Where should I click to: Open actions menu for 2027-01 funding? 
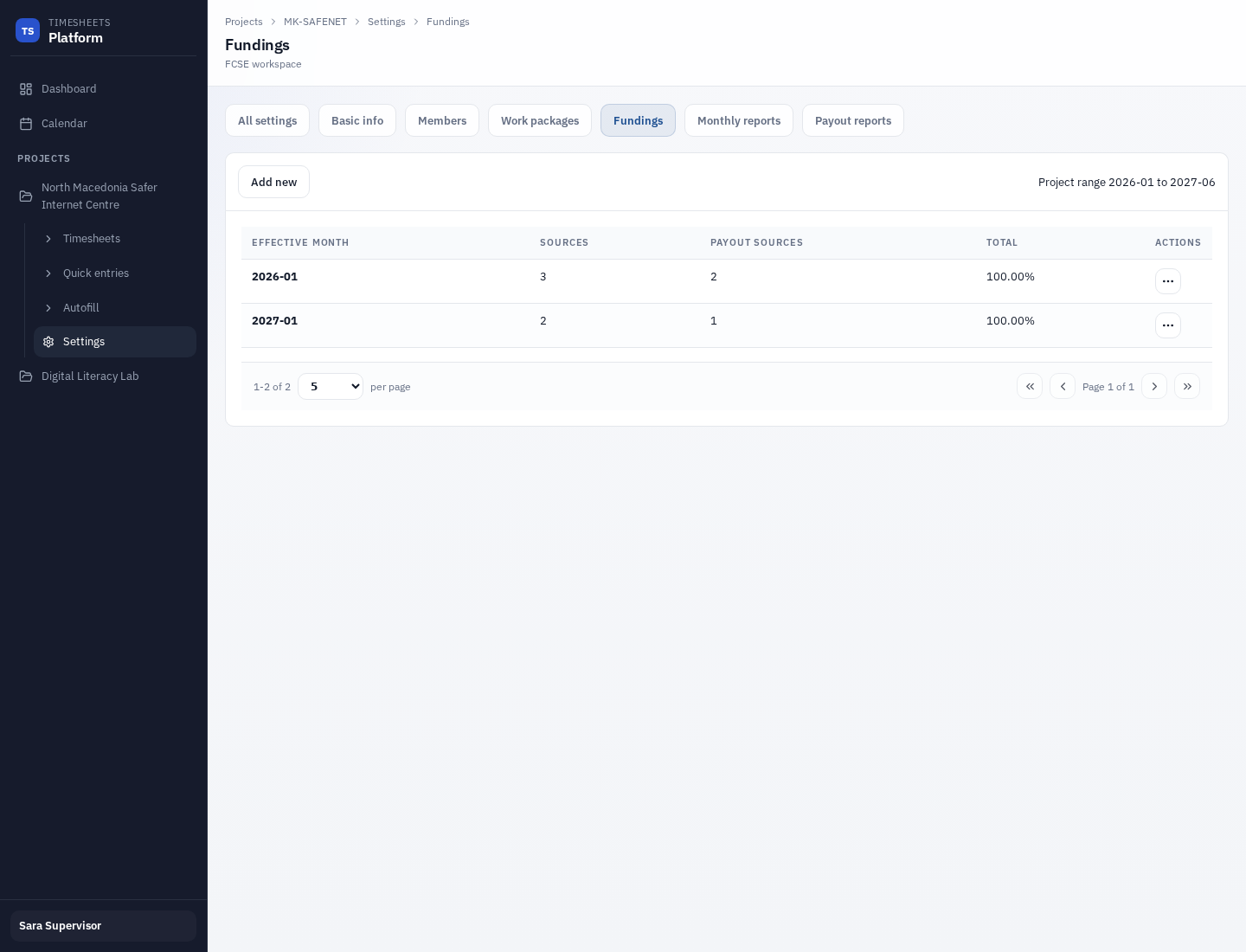click(x=1167, y=325)
